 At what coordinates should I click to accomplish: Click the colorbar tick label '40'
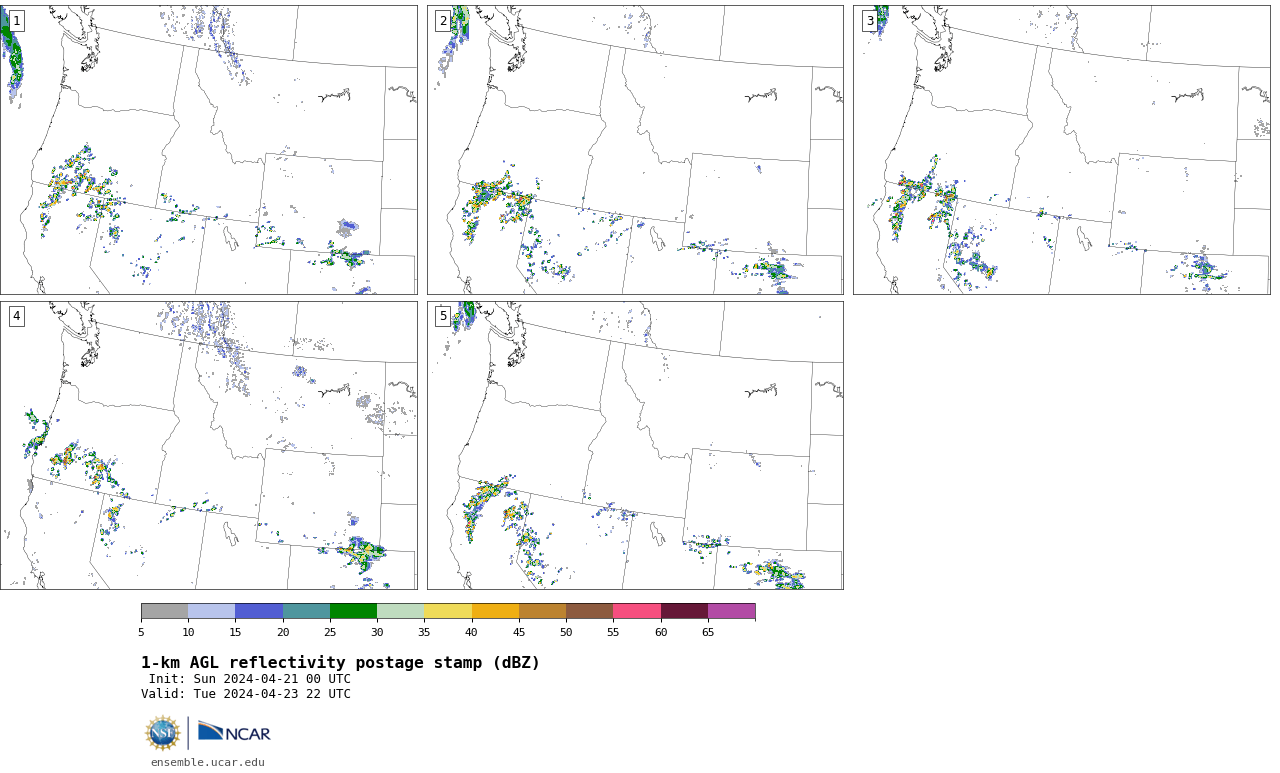tap(472, 632)
